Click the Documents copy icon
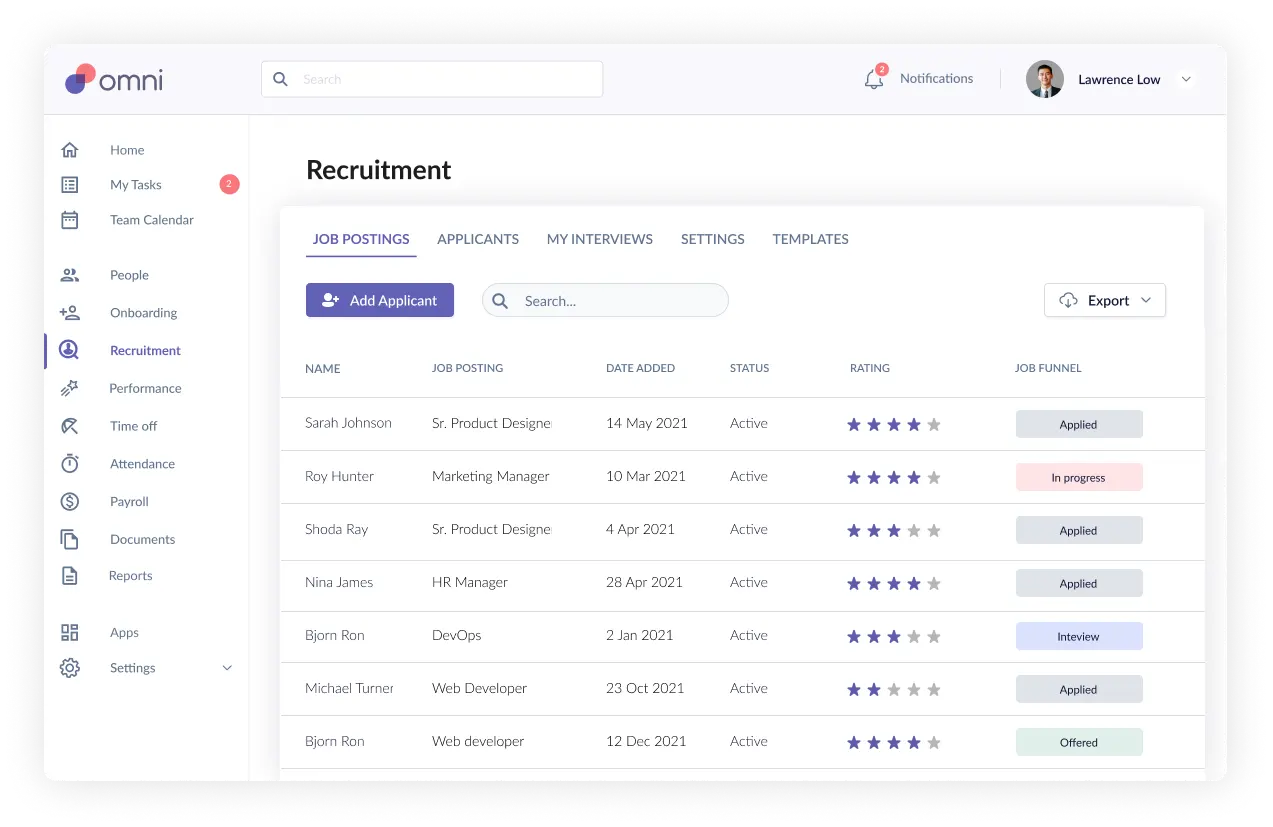 [70, 540]
